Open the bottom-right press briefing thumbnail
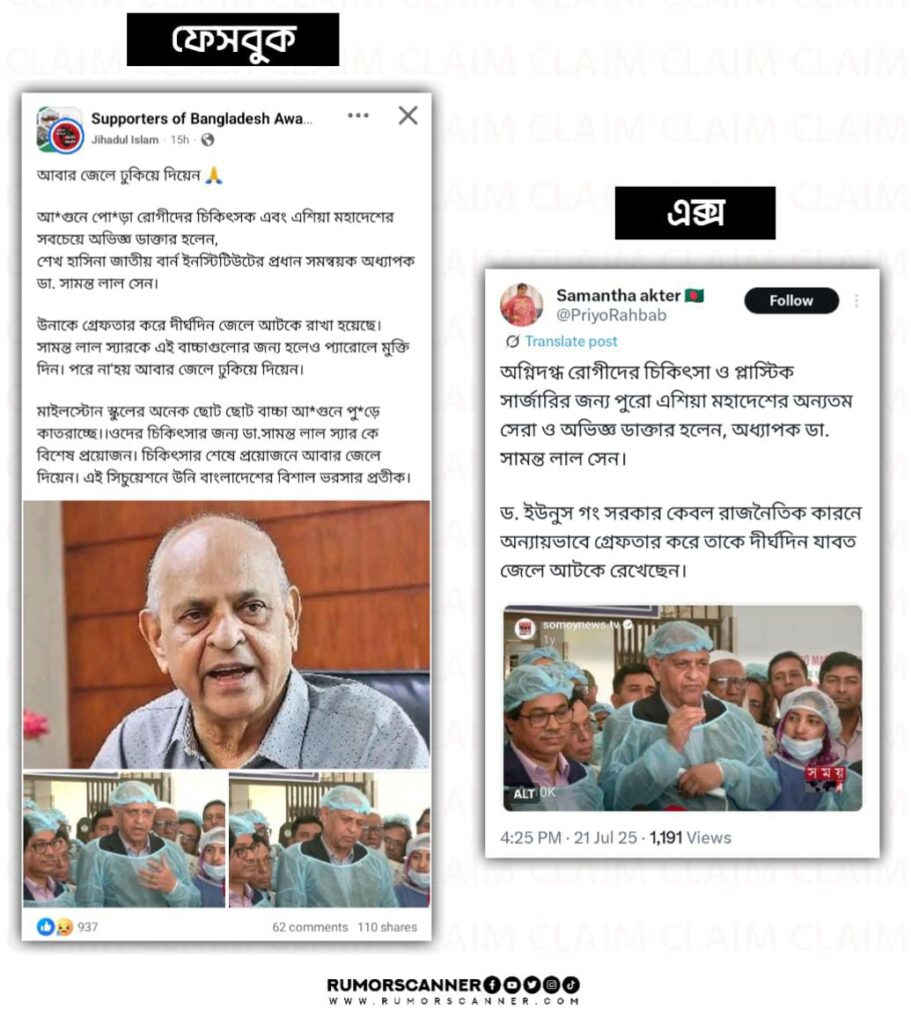This screenshot has height=1024, width=911. [x=329, y=840]
